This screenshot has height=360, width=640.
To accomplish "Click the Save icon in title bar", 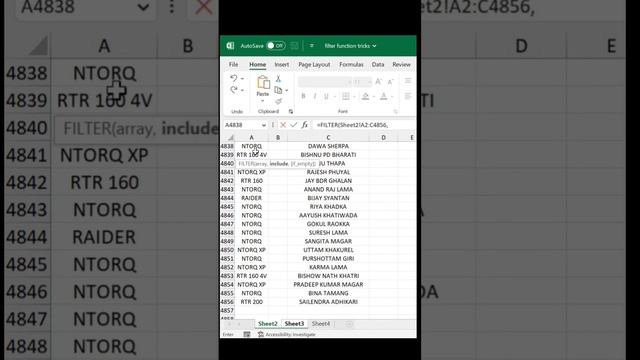I will pyautogui.click(x=294, y=46).
